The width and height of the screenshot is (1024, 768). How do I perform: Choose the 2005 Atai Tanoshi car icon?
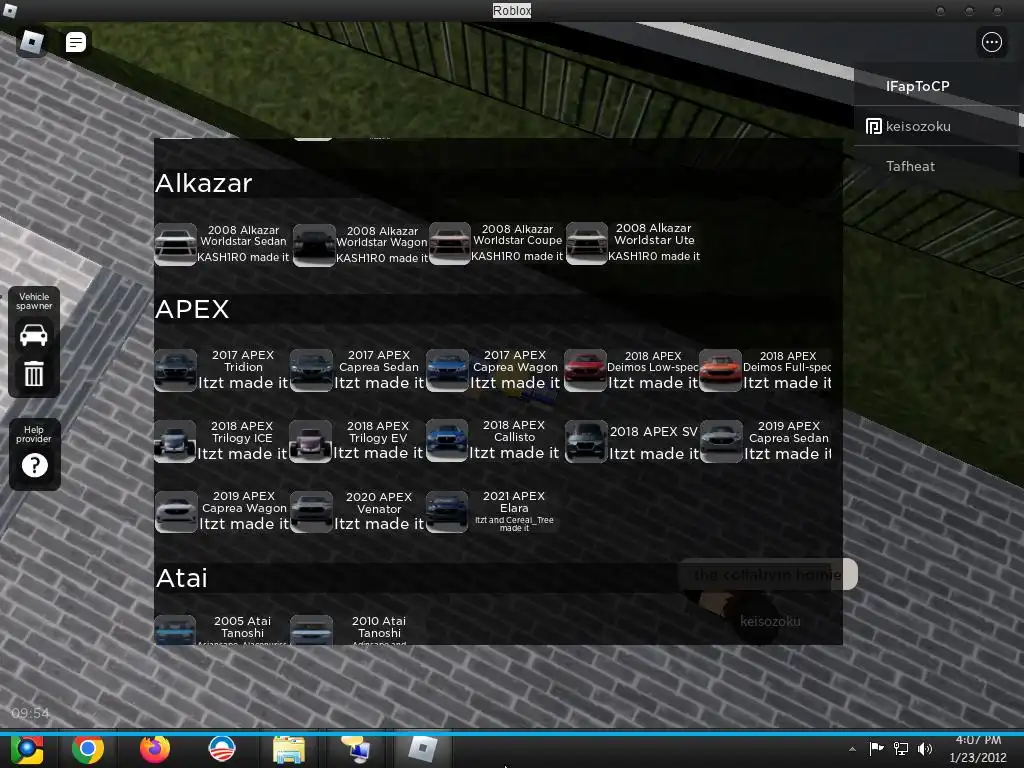[175, 630]
